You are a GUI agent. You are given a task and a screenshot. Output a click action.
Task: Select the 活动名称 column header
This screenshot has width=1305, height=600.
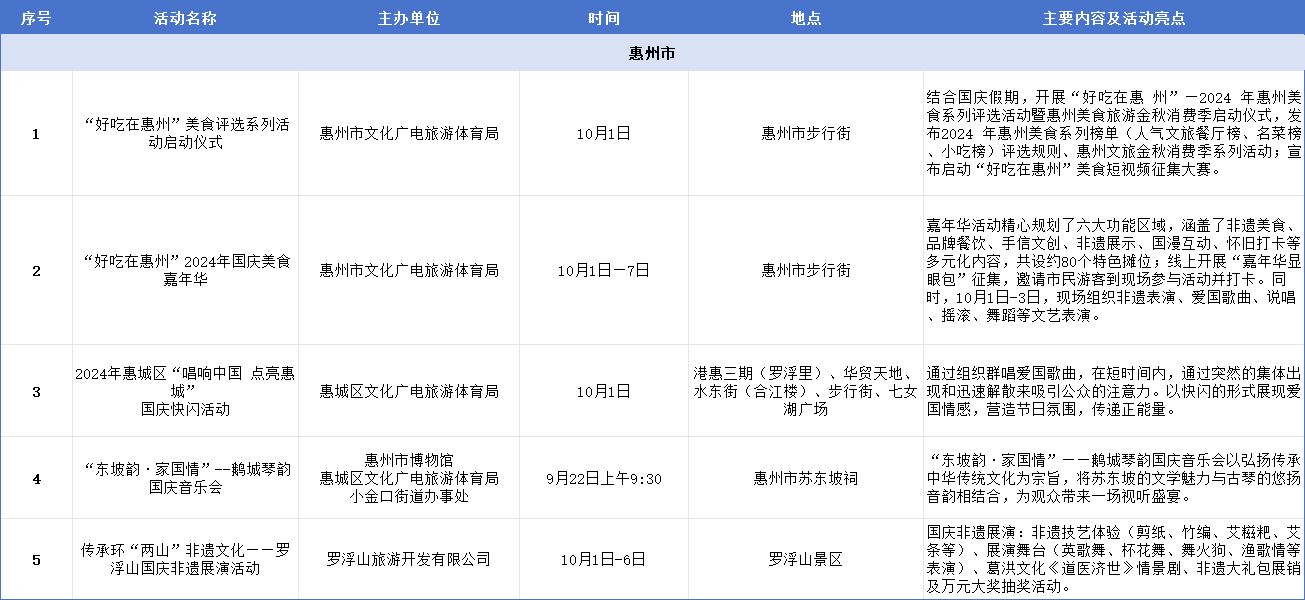coord(185,19)
